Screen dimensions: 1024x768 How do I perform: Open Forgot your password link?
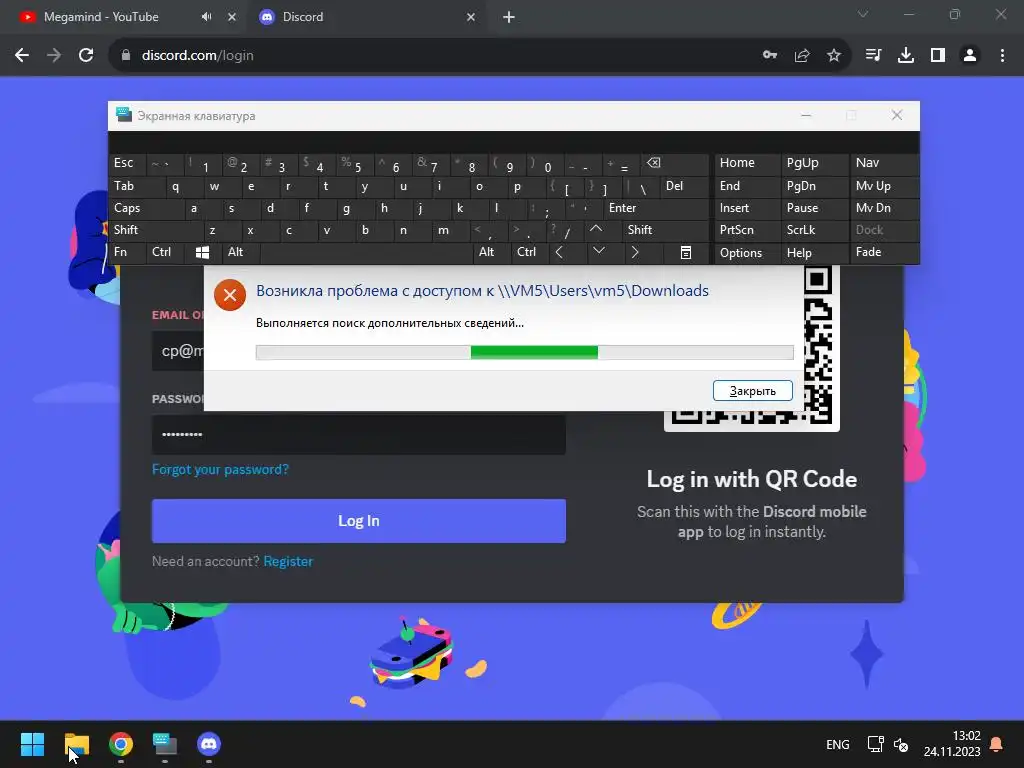coord(220,470)
